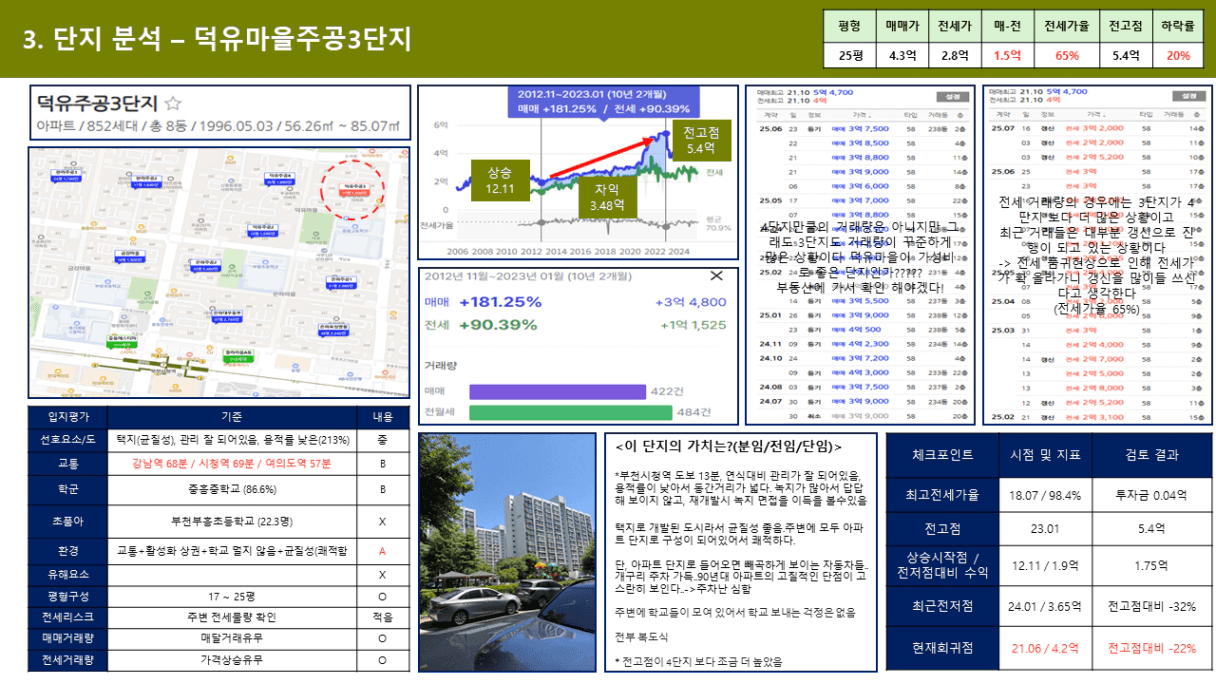Screen dimensions: 1216x684
Task: Click the '매매 3억 7,200' transaction row
Action: click(863, 358)
